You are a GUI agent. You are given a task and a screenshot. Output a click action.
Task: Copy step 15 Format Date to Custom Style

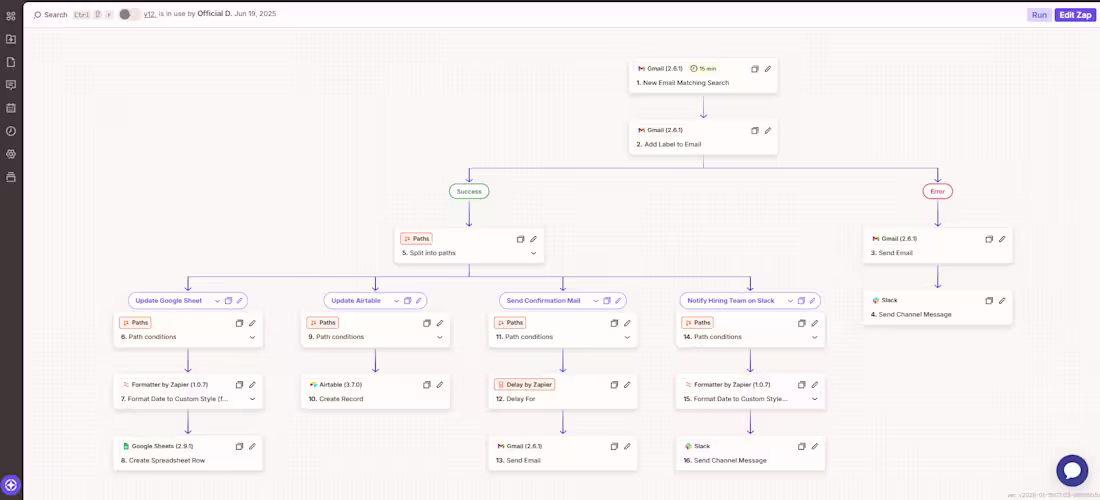(x=802, y=385)
